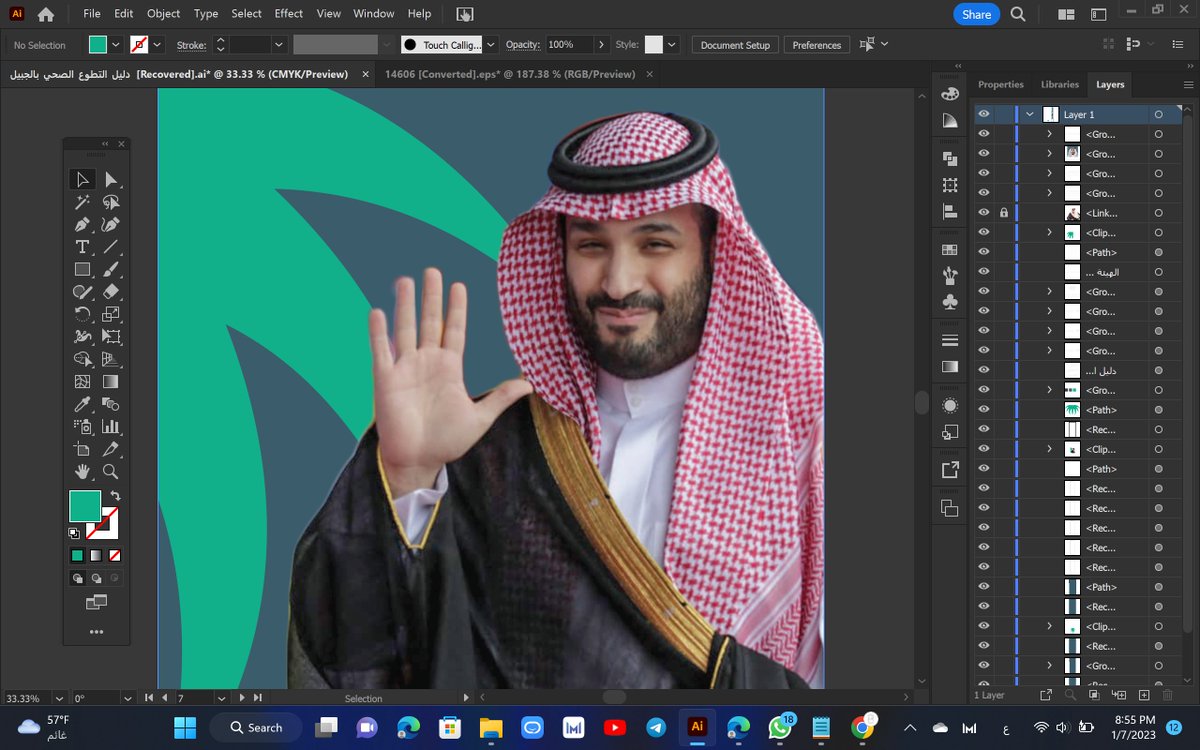This screenshot has width=1200, height=750.
Task: Pick the Gradient tool in toolbox
Action: (x=111, y=382)
